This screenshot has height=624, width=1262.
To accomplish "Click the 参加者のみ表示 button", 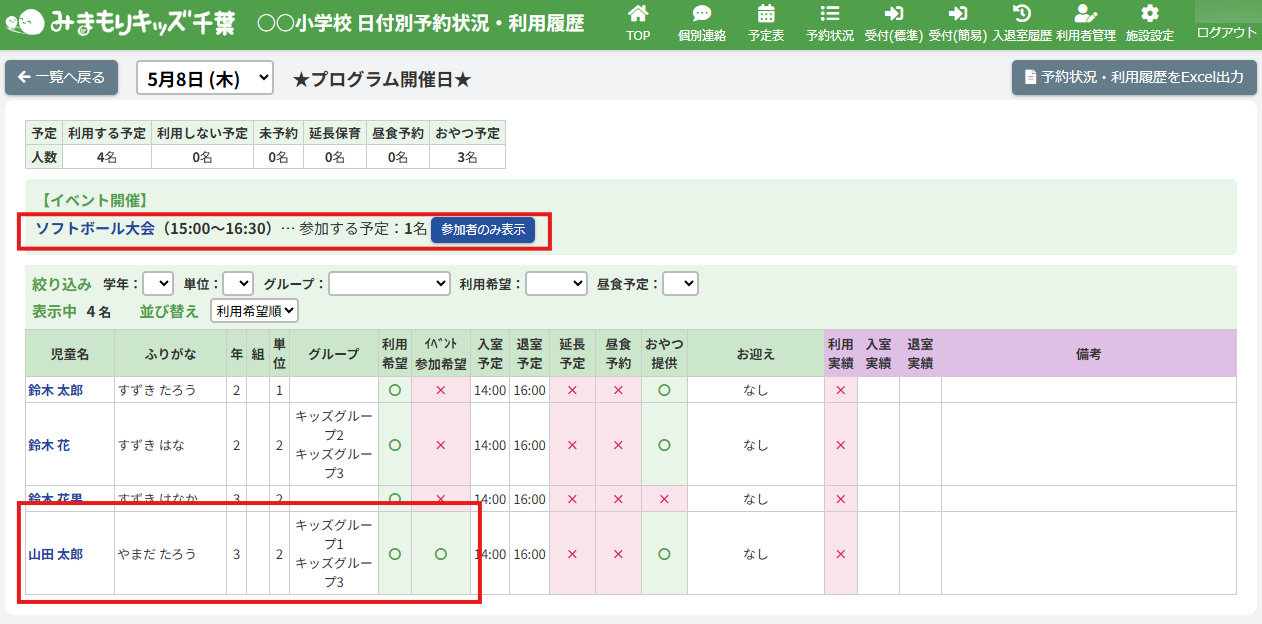I will [x=483, y=230].
